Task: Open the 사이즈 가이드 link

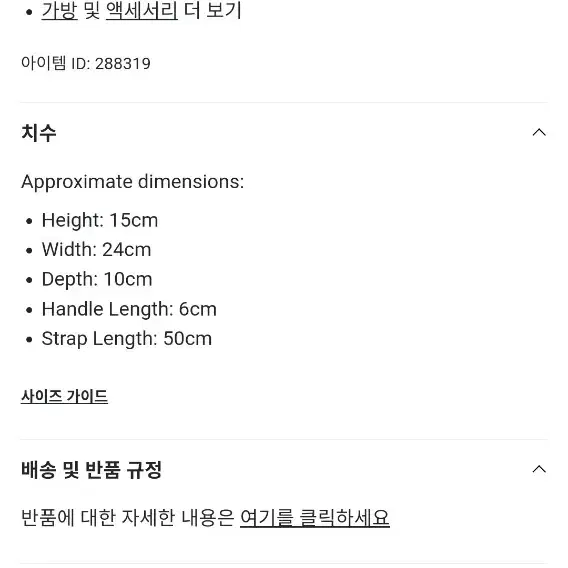Action: [64, 396]
